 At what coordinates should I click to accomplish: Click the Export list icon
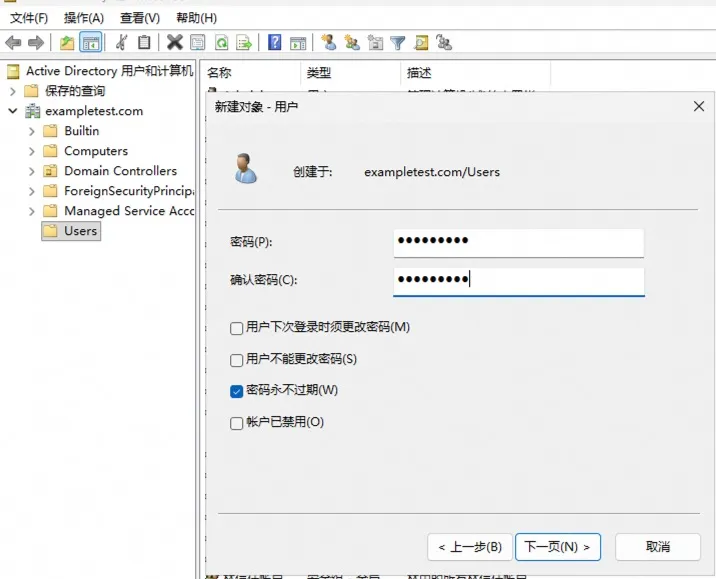click(244, 43)
